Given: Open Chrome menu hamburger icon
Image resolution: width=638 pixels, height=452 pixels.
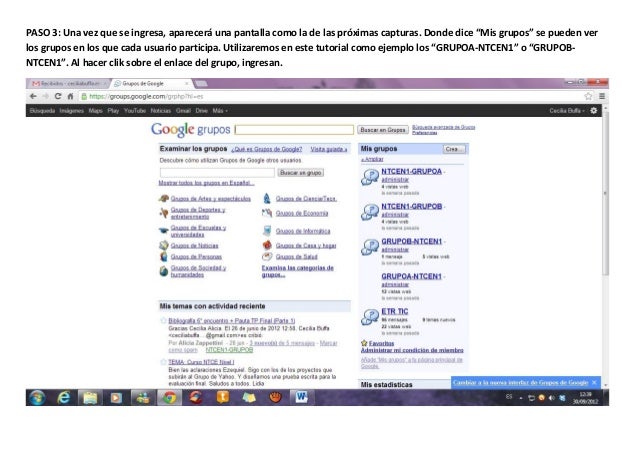Looking at the screenshot, I should (x=602, y=96).
